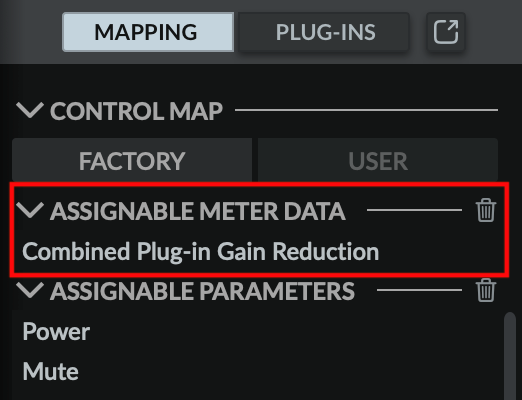This screenshot has height=400, width=522.
Task: Collapse the Control Map section chevron
Action: [30, 110]
